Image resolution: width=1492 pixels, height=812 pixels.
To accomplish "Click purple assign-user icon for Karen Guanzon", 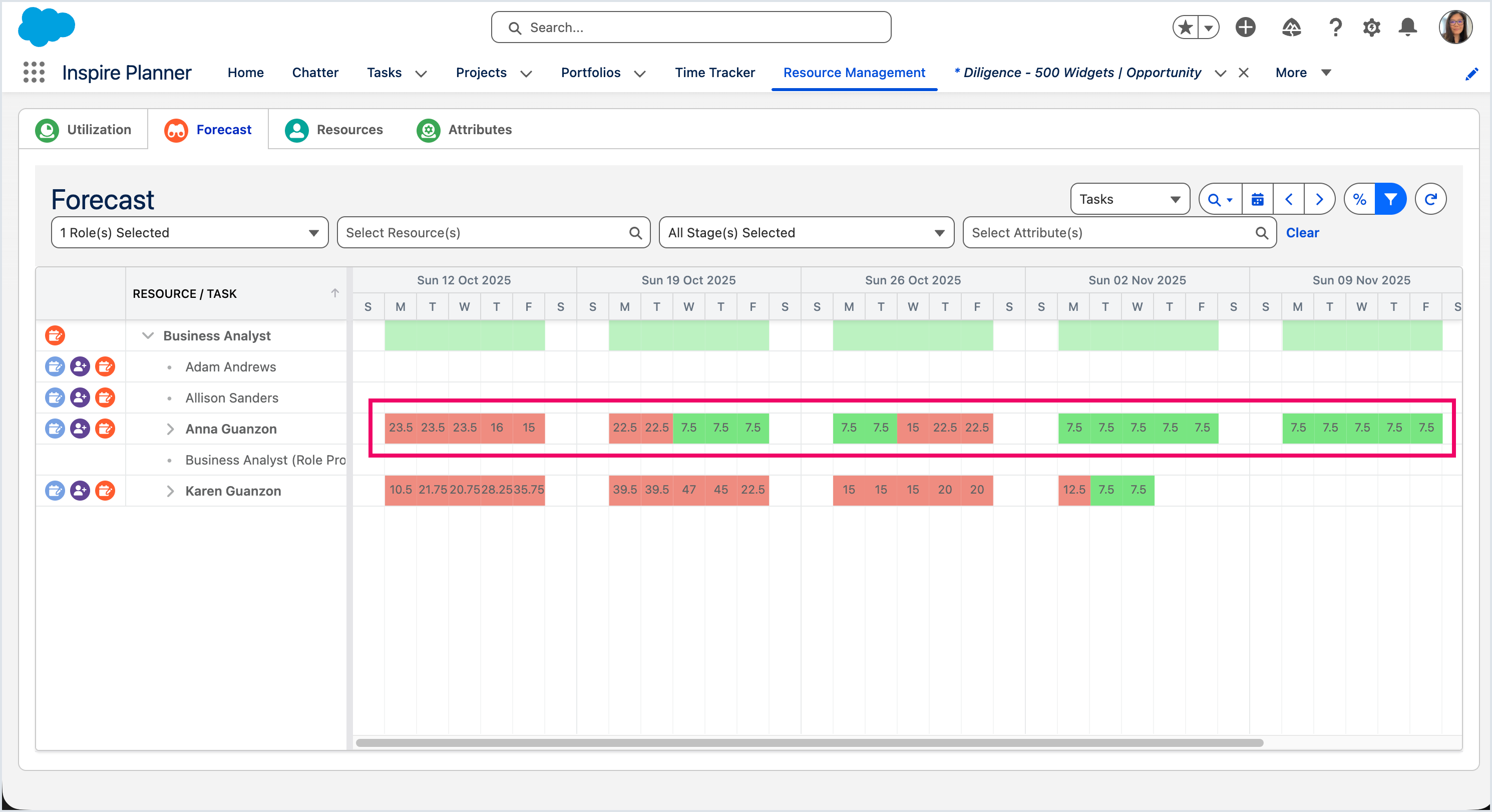I will [x=80, y=491].
